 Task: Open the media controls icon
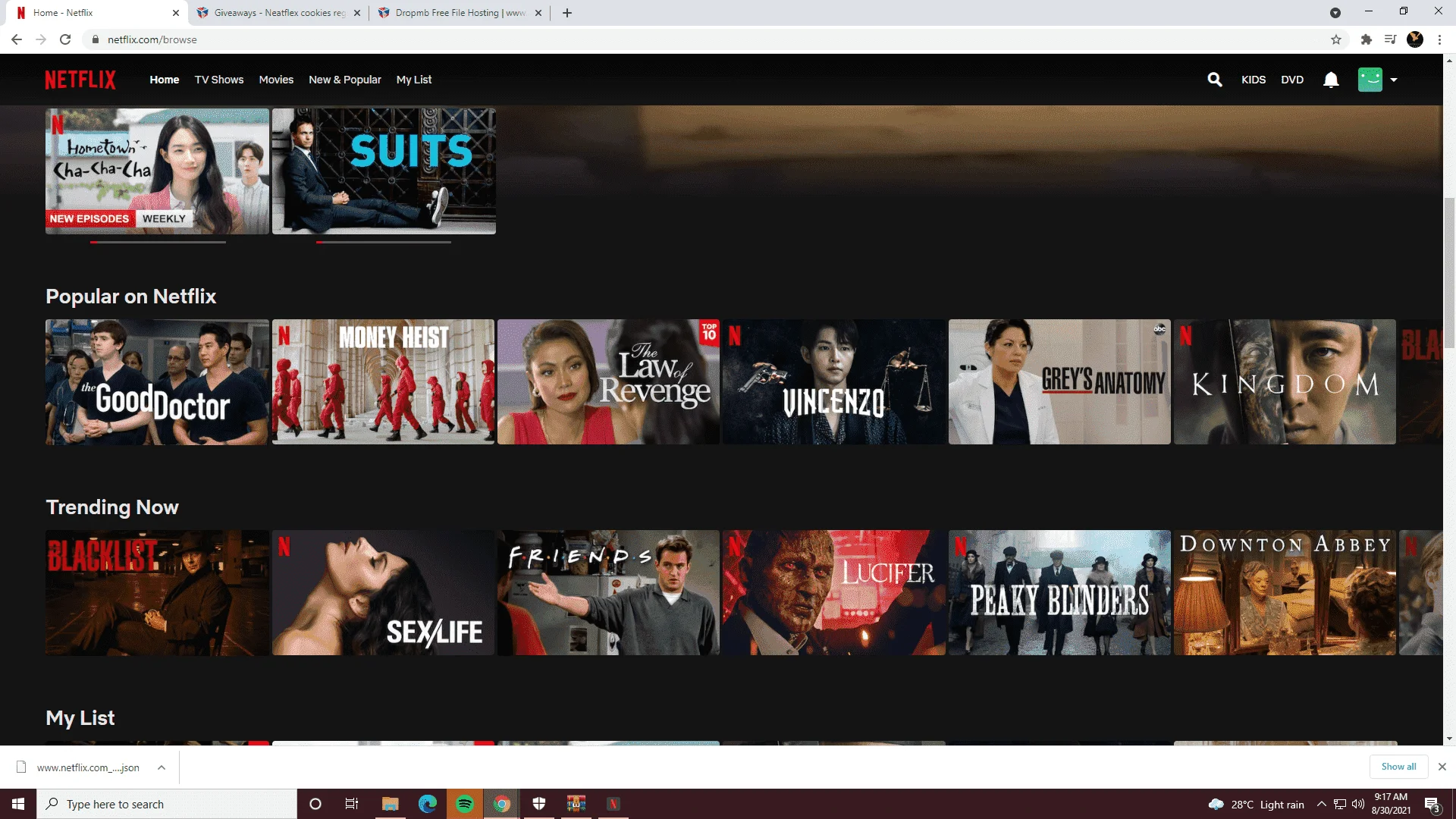(x=1391, y=39)
